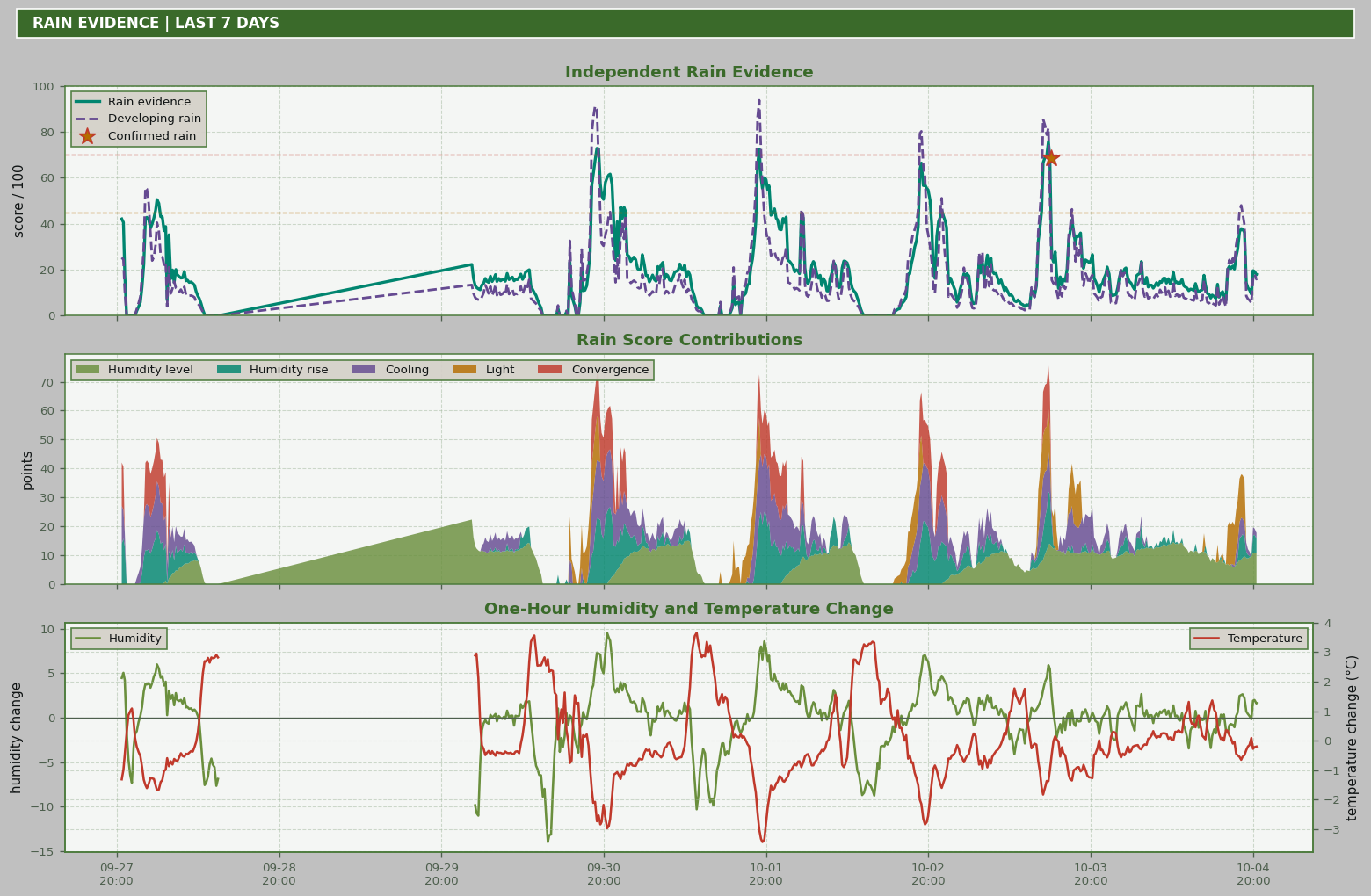
Task: Click the Humidity legend entry in the bottom chart
Action: tap(119, 639)
